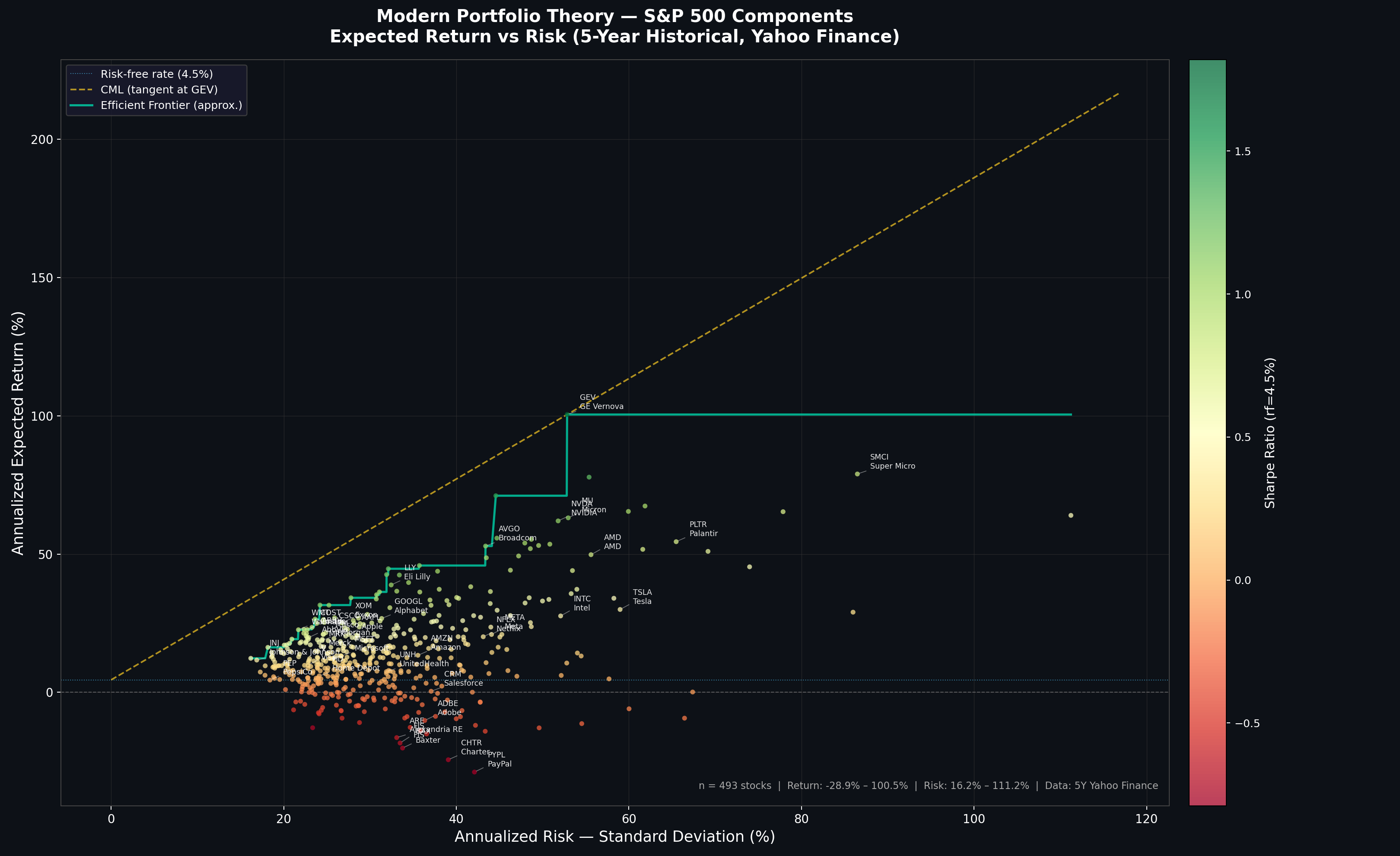
Task: Click footer text 'n = 493 stocks'
Action: point(735,786)
